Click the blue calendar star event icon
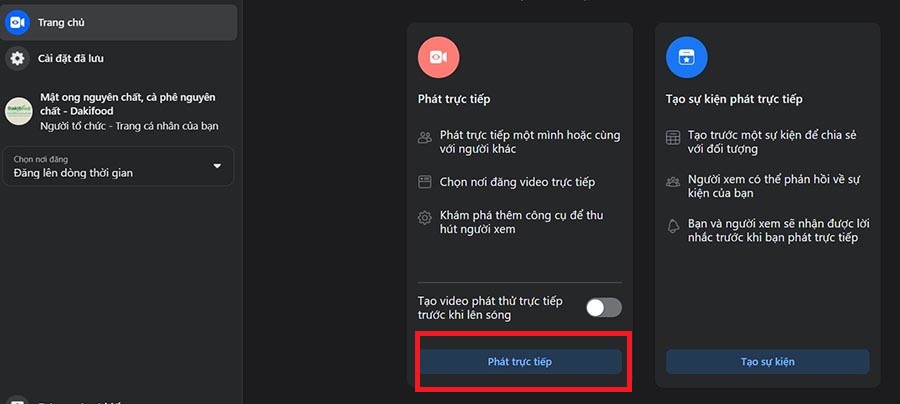The image size is (900, 404). click(686, 57)
